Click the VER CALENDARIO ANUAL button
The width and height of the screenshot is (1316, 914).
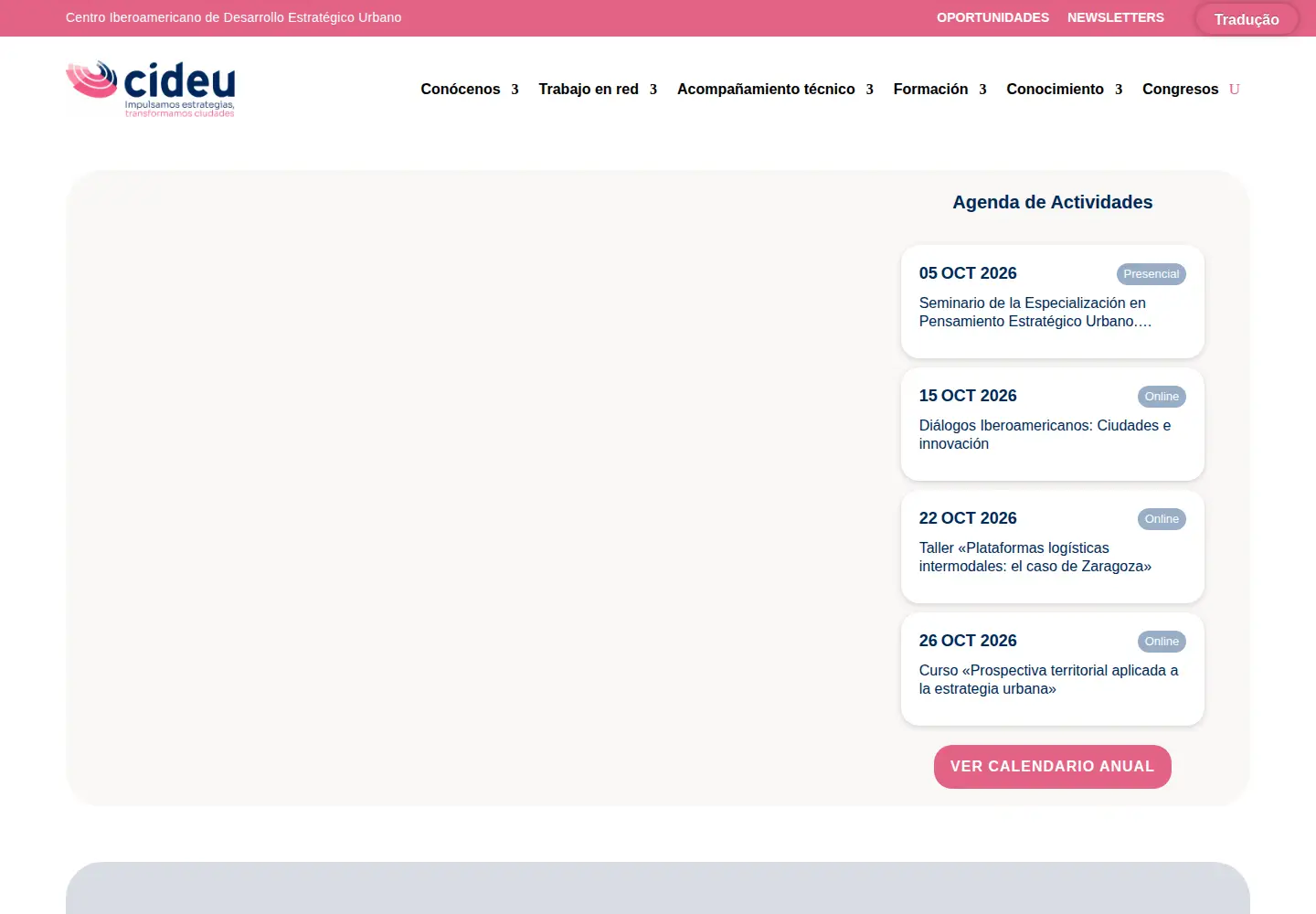[x=1052, y=767]
